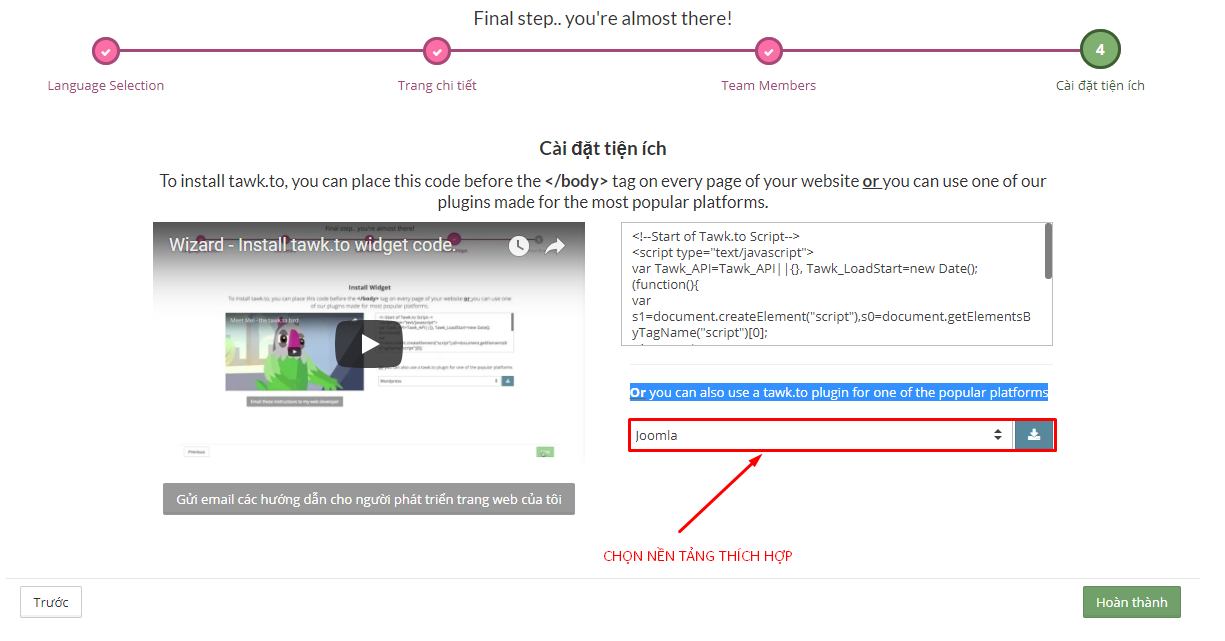The width and height of the screenshot is (1225, 641).
Task: Click the Language Selection step checkmark circle
Action: [105, 51]
